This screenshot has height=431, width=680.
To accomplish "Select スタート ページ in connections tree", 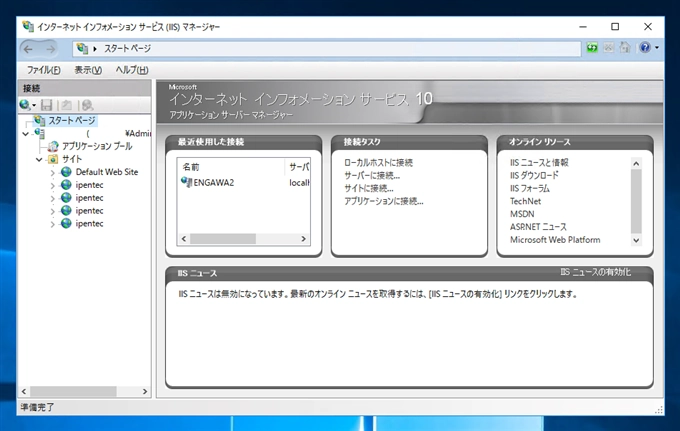I will point(72,121).
